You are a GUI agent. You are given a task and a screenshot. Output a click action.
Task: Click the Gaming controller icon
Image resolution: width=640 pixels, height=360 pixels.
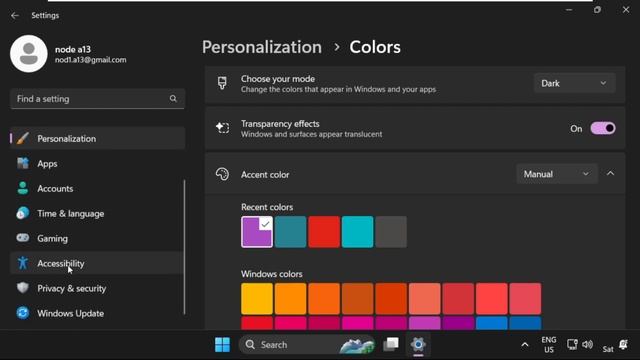click(x=23, y=238)
